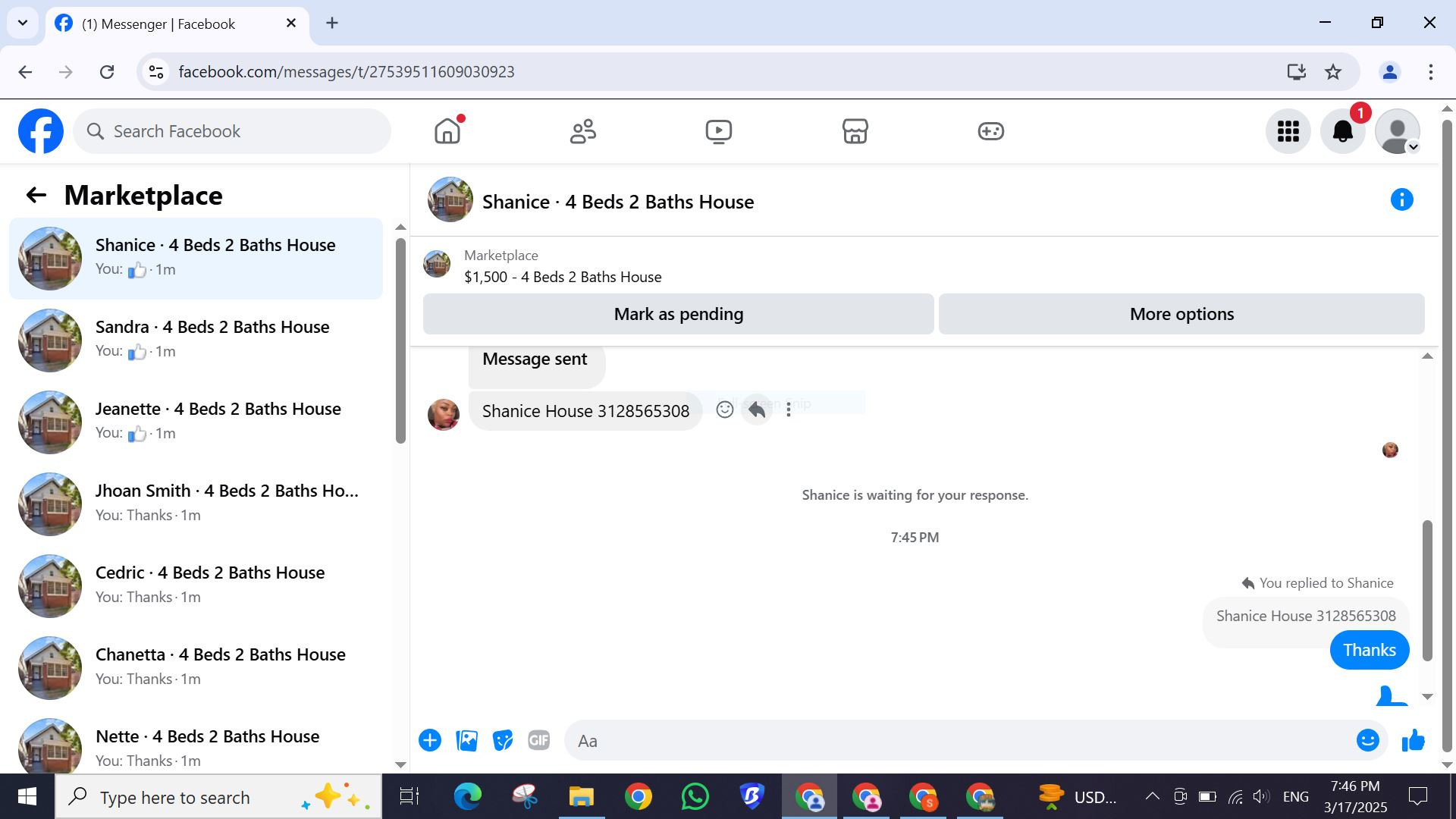The image size is (1456, 819).
Task: Open Chrome profile icon
Action: [x=1390, y=72]
